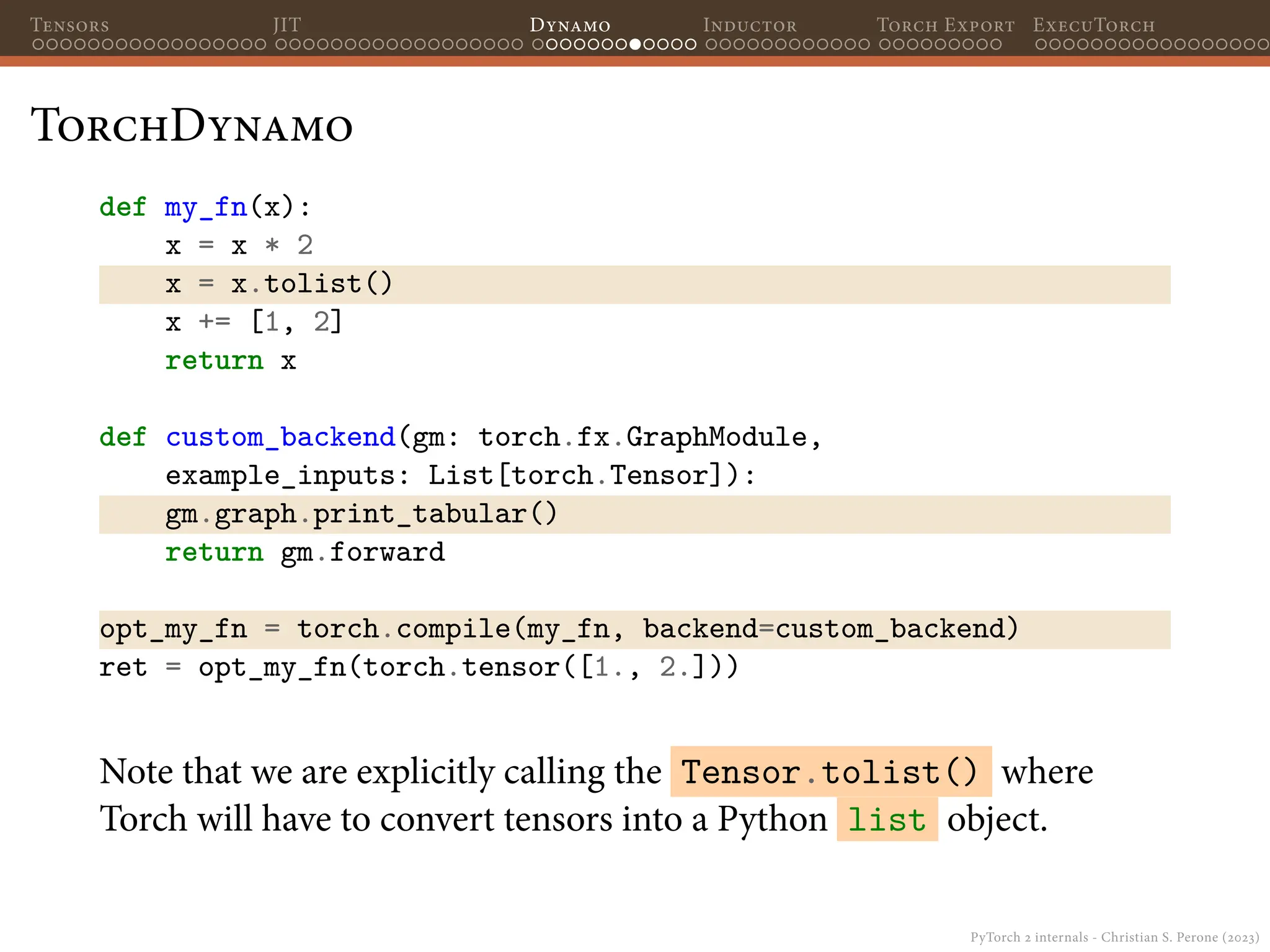Open the Inductor section in navigation bar
Viewport: 1270px width, 952px height.
click(750, 25)
